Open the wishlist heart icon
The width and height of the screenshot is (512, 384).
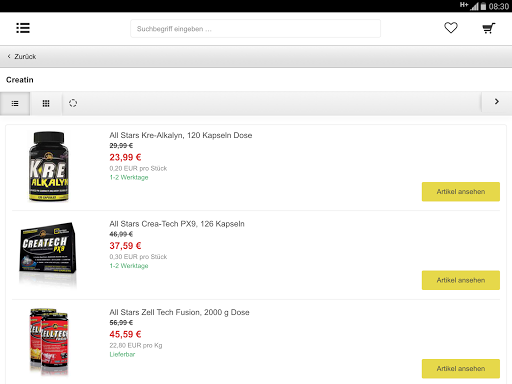click(451, 28)
